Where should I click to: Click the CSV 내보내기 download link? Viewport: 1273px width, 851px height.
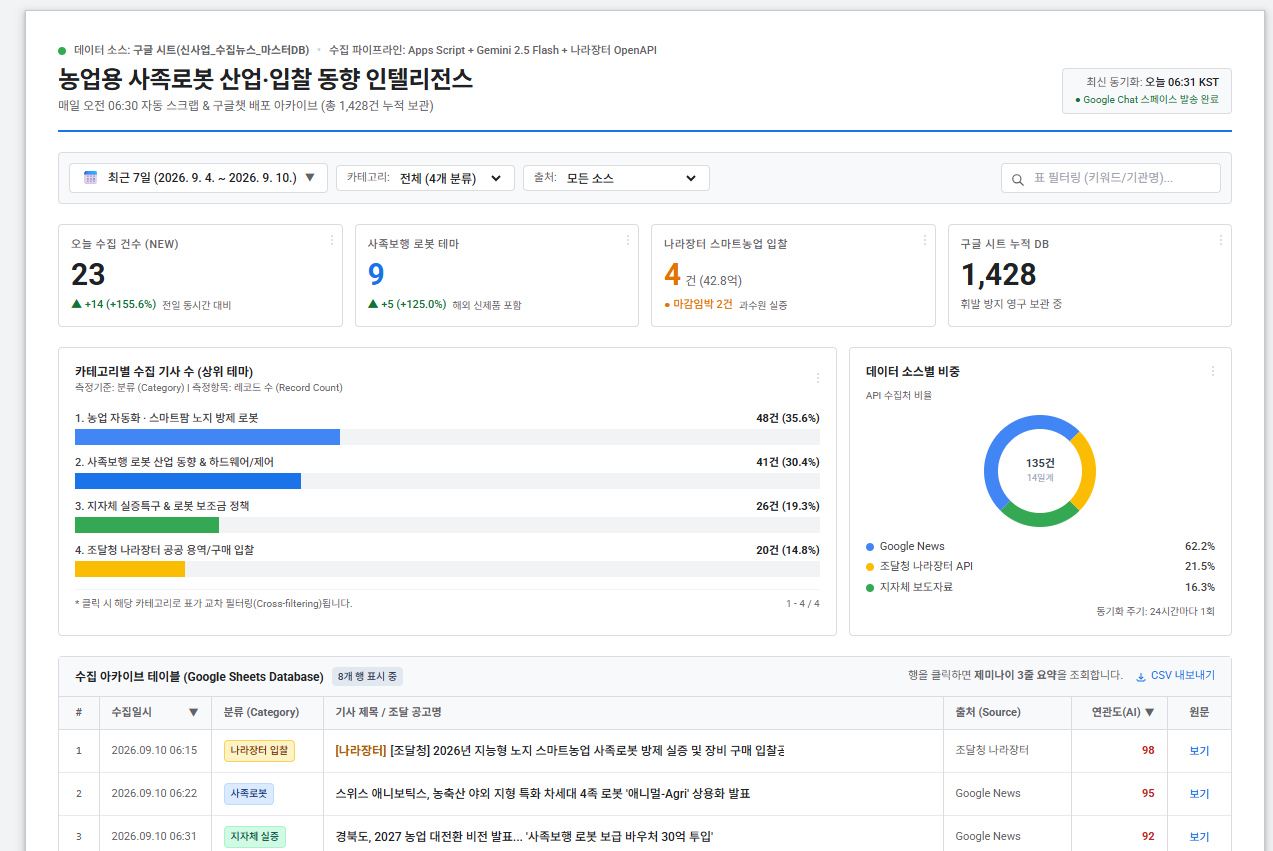(x=1175, y=676)
